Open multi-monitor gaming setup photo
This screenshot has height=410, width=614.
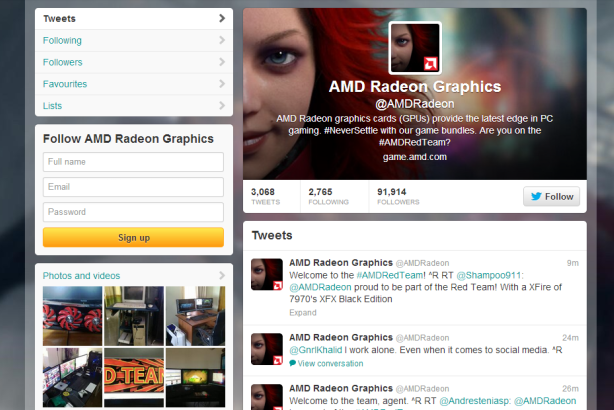tap(72, 377)
